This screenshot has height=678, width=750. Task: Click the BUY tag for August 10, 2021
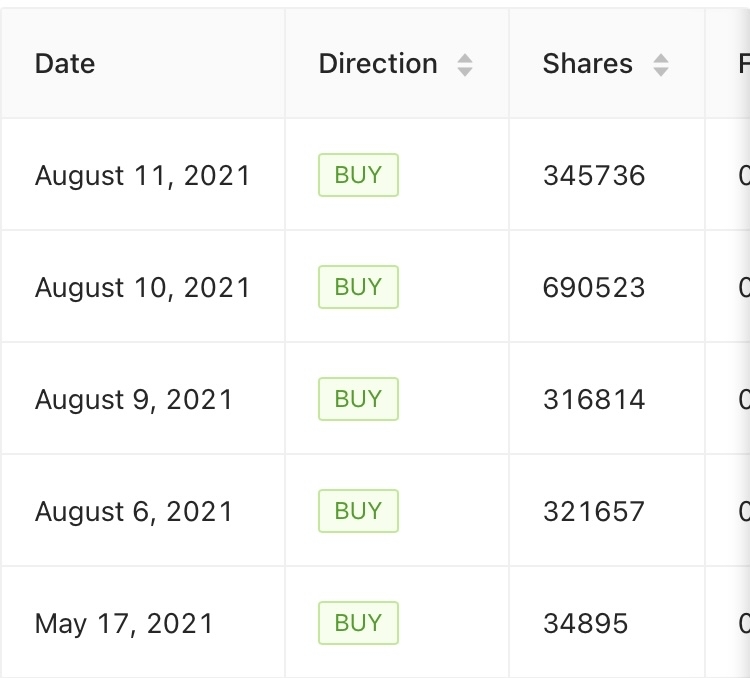pos(358,287)
